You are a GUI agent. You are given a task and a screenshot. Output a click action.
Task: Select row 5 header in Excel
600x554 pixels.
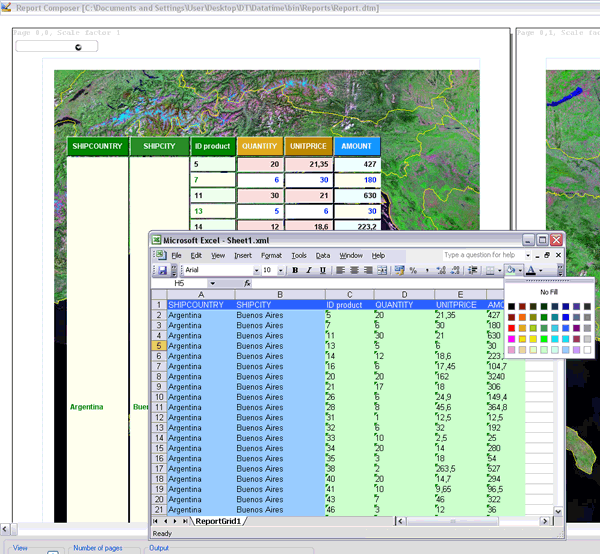coord(159,346)
